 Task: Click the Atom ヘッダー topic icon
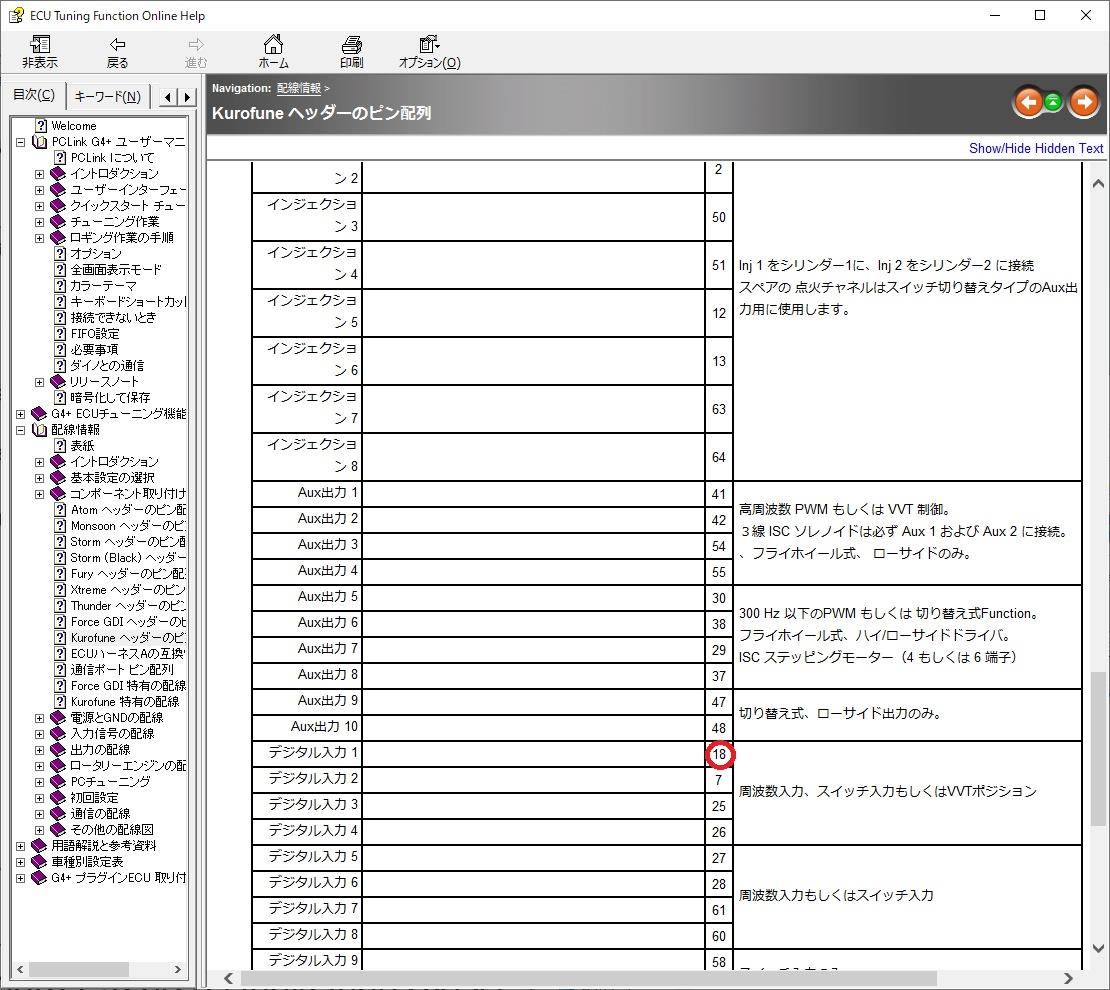pyautogui.click(x=60, y=510)
